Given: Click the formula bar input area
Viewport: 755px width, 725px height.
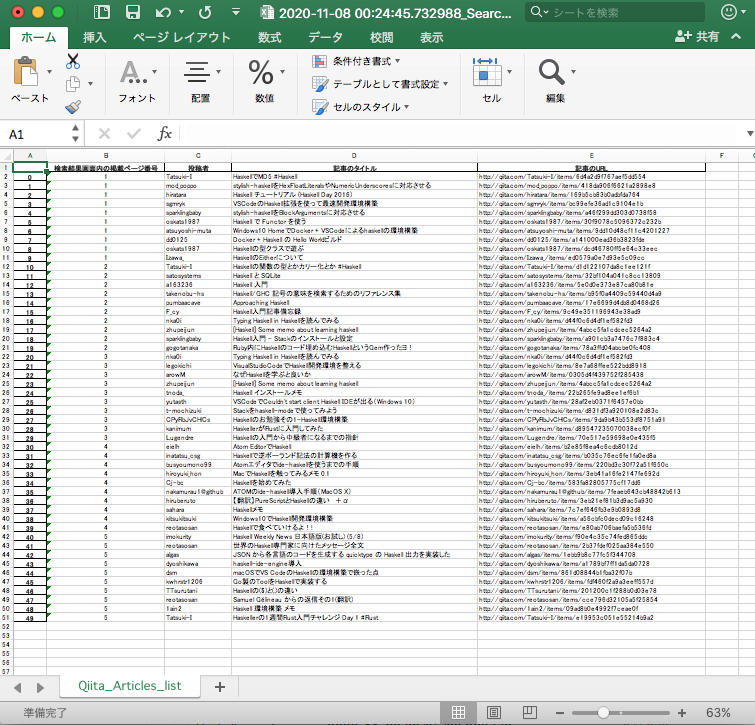Looking at the screenshot, I should pyautogui.click(x=462, y=133).
